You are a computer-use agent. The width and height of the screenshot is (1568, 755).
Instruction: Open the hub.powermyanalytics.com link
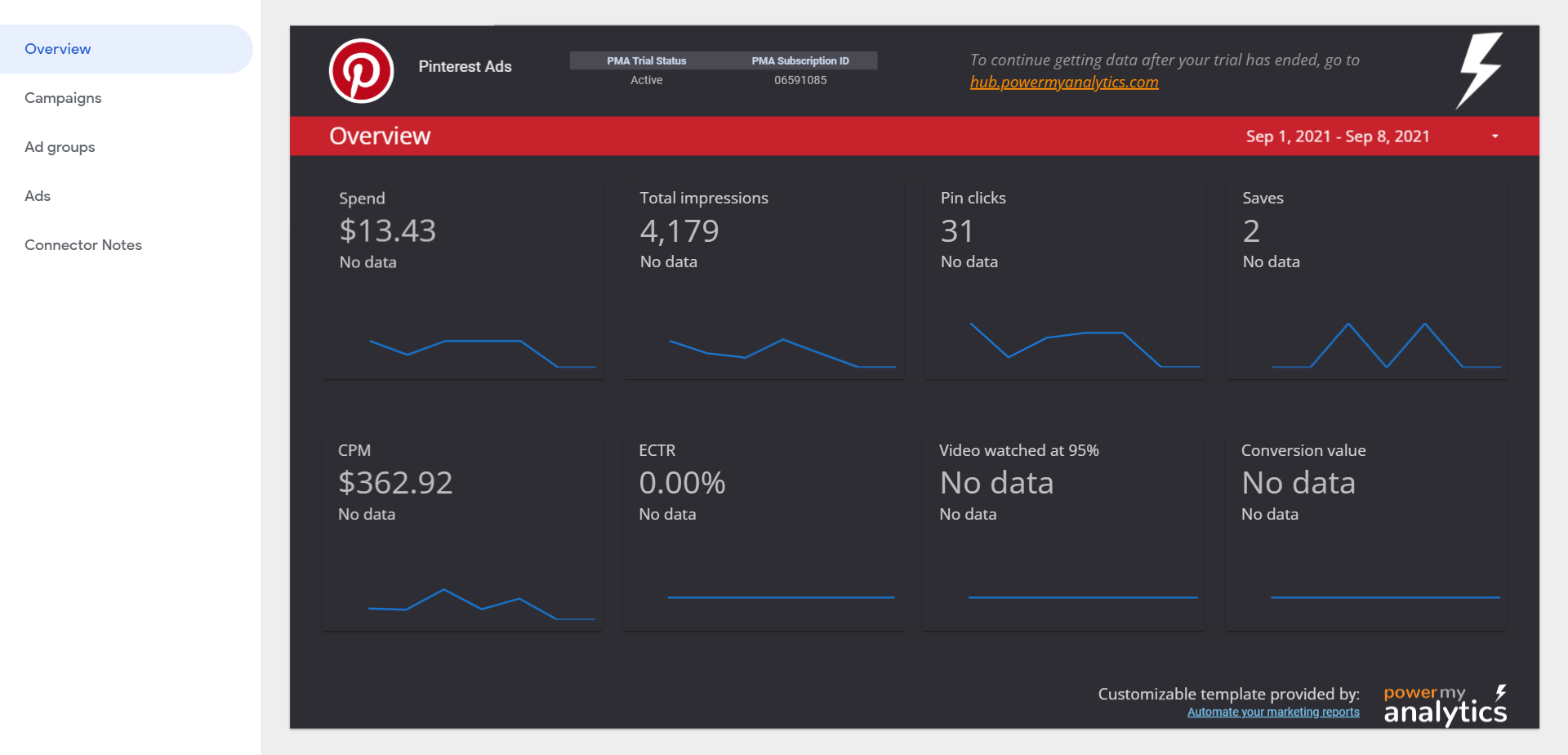(1063, 82)
